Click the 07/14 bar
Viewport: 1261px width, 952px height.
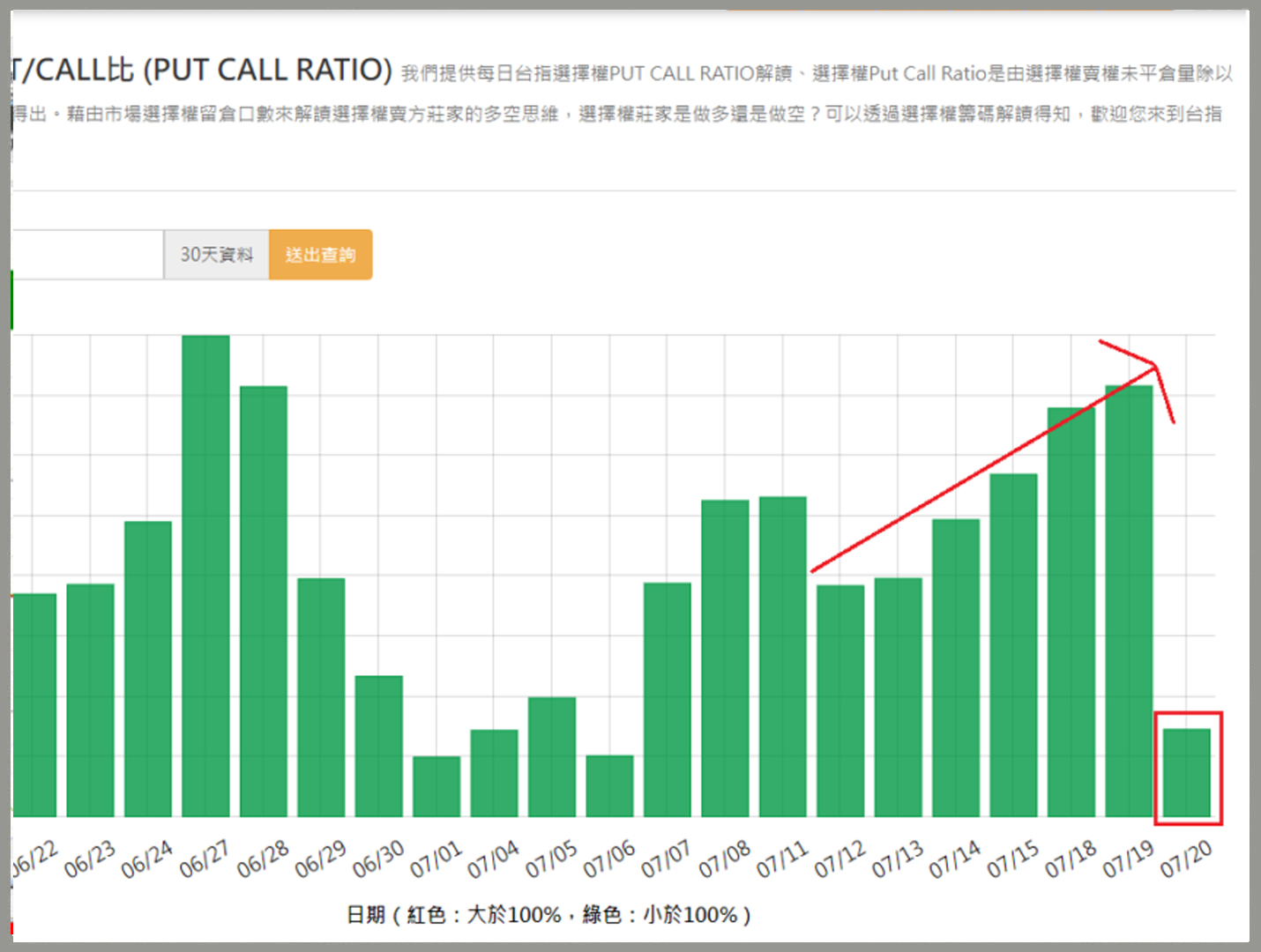coord(956,668)
